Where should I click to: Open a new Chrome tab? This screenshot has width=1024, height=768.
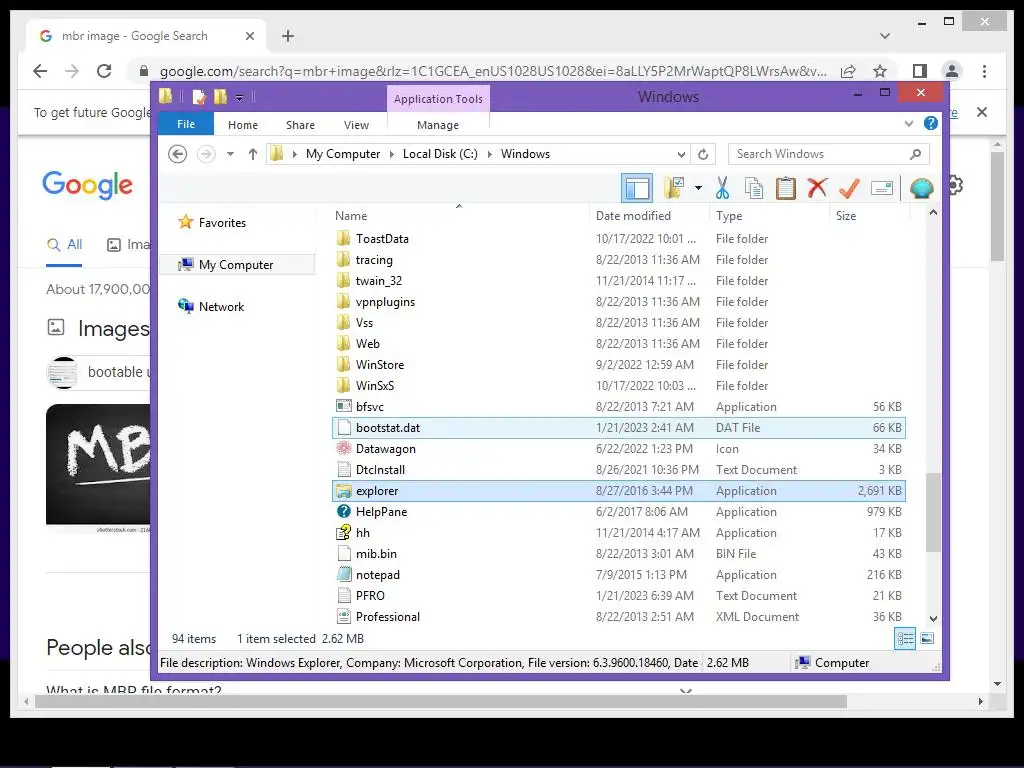pos(288,36)
